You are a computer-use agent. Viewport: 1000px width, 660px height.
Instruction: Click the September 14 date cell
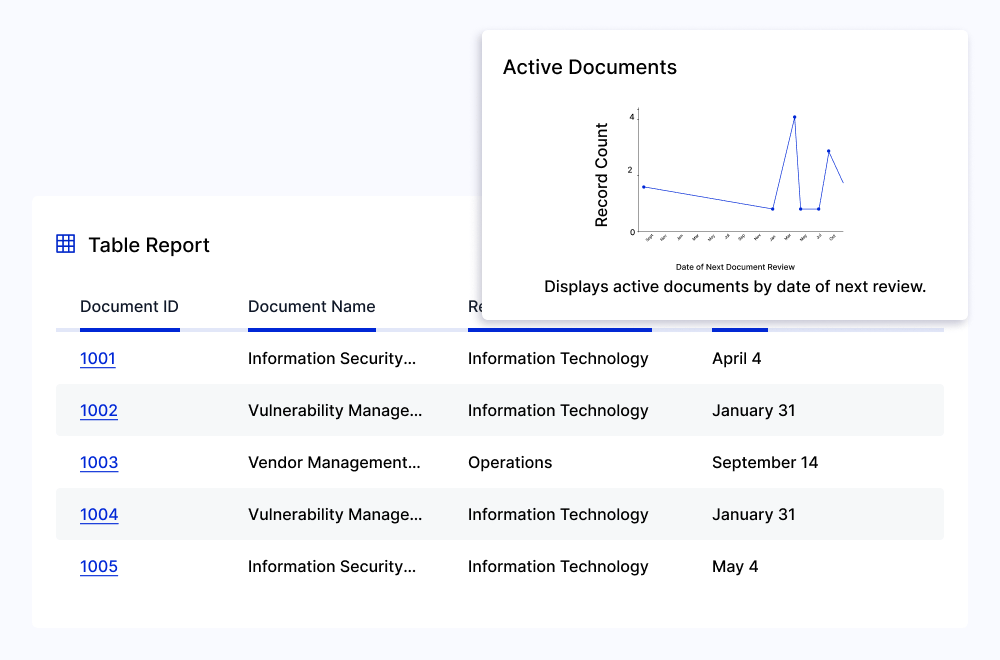coord(765,463)
